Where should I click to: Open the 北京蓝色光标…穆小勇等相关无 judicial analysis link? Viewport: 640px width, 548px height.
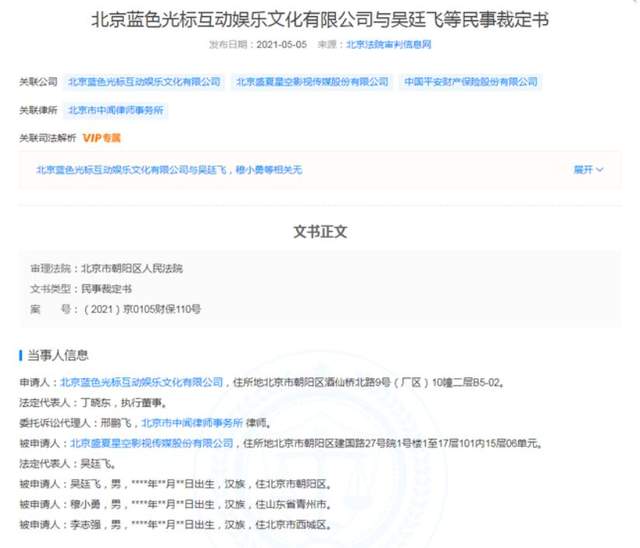[169, 170]
